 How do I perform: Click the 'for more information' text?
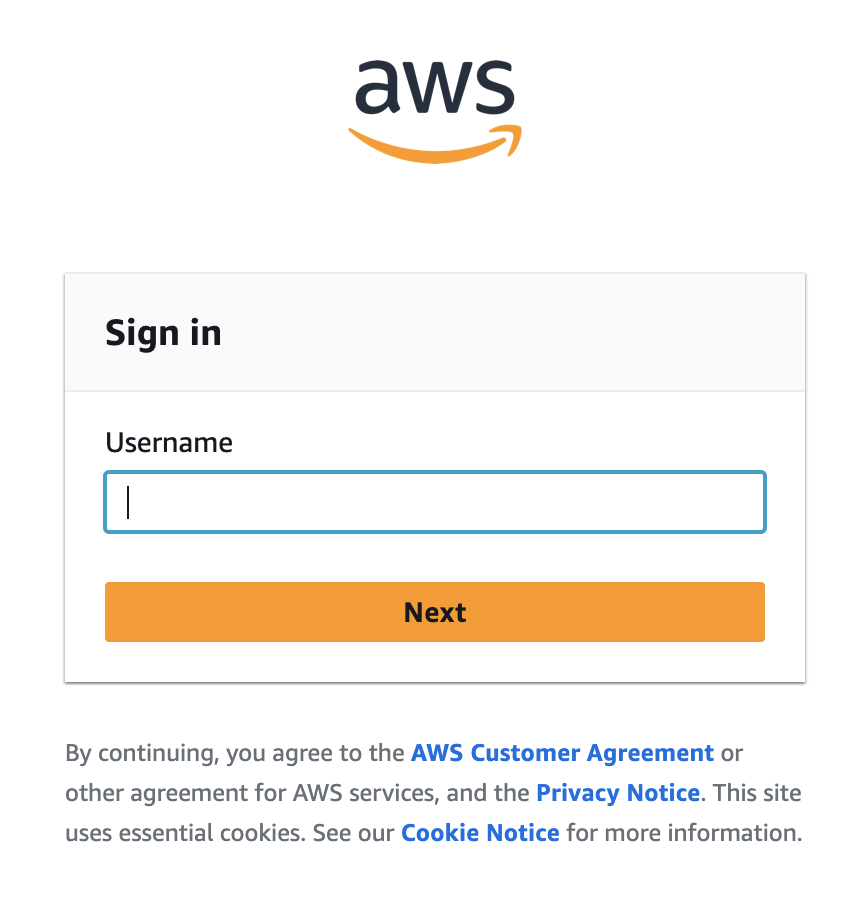pos(684,833)
